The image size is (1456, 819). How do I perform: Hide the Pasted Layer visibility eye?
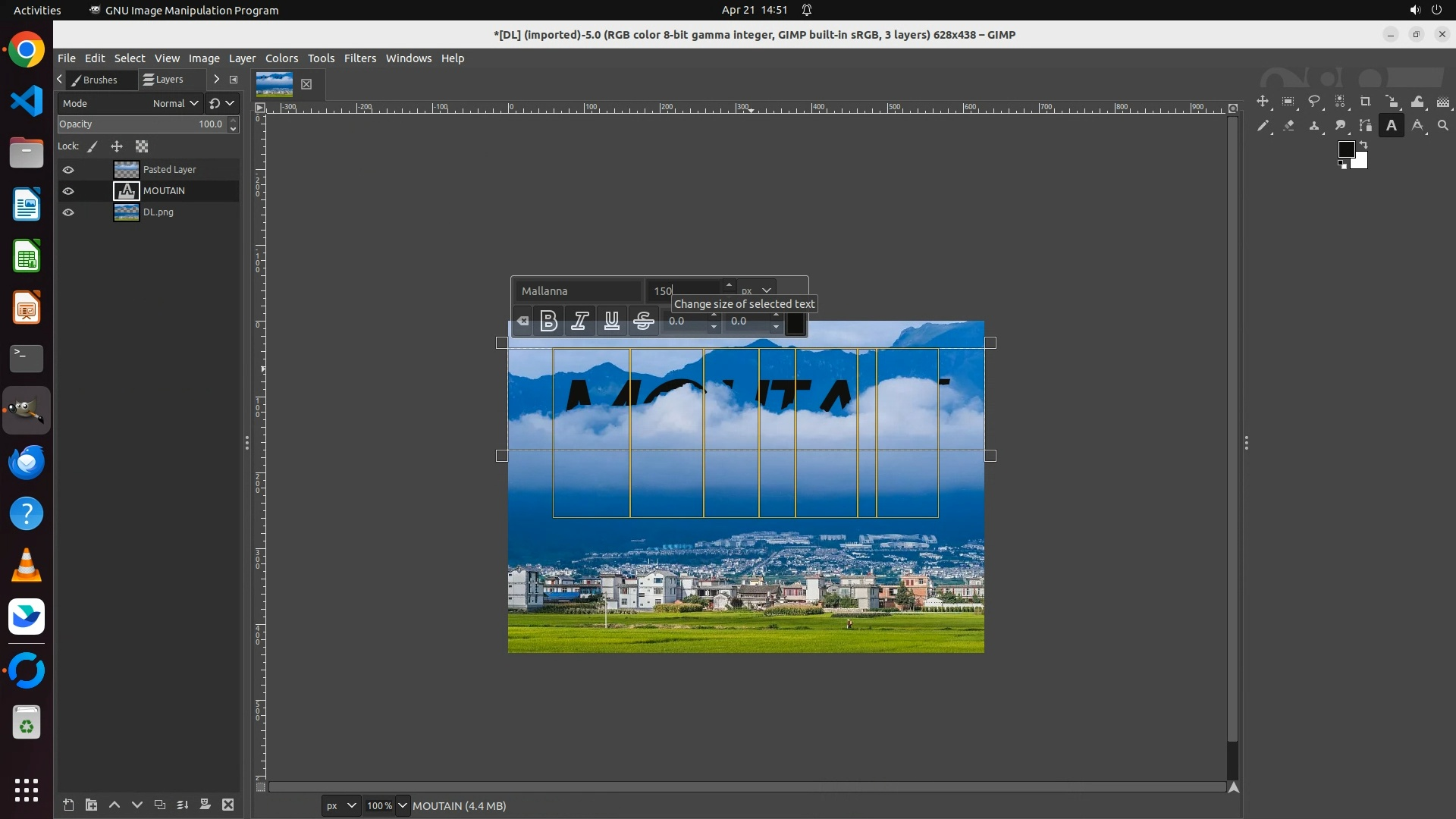point(68,170)
